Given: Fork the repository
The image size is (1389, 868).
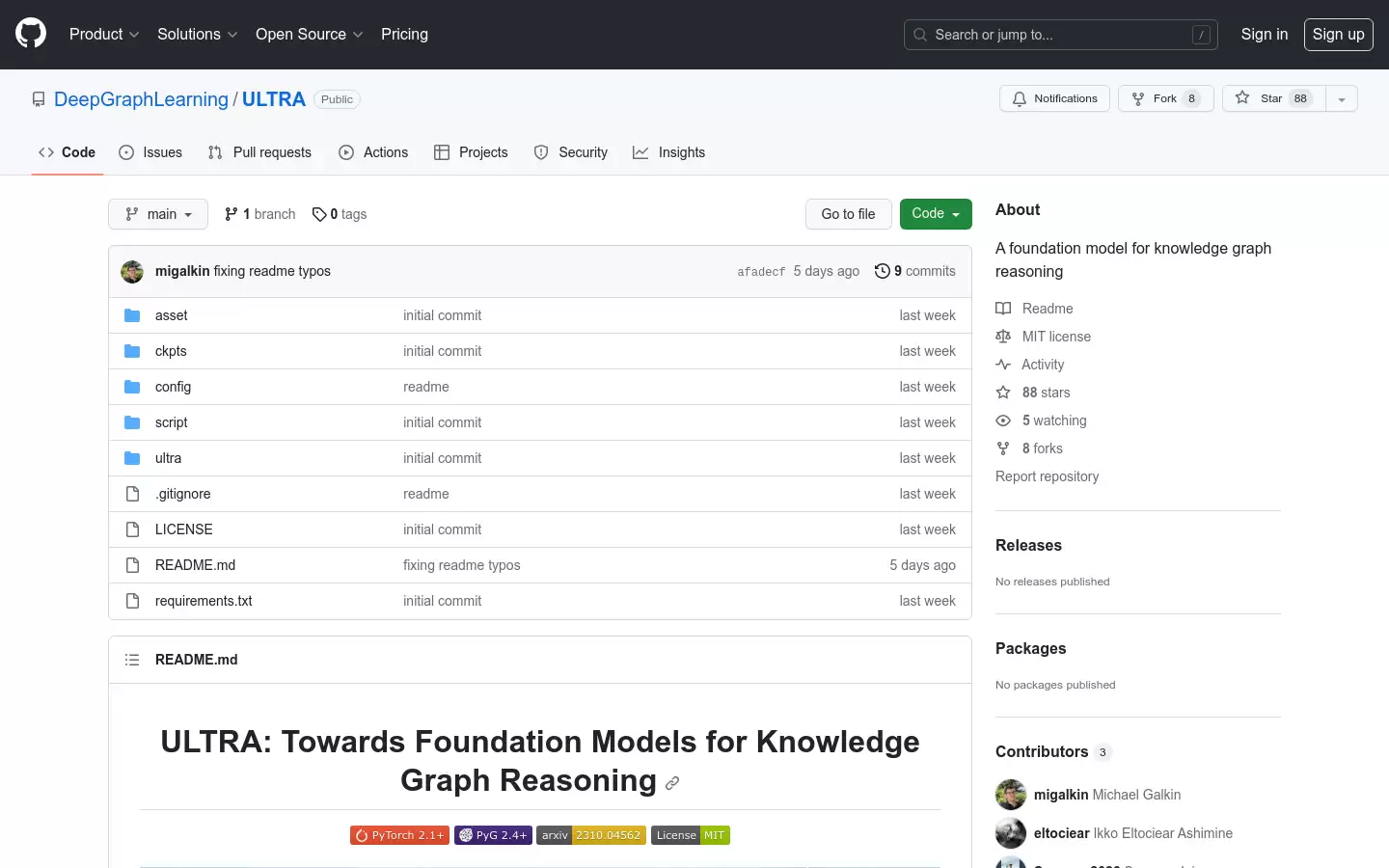Looking at the screenshot, I should click(1165, 98).
